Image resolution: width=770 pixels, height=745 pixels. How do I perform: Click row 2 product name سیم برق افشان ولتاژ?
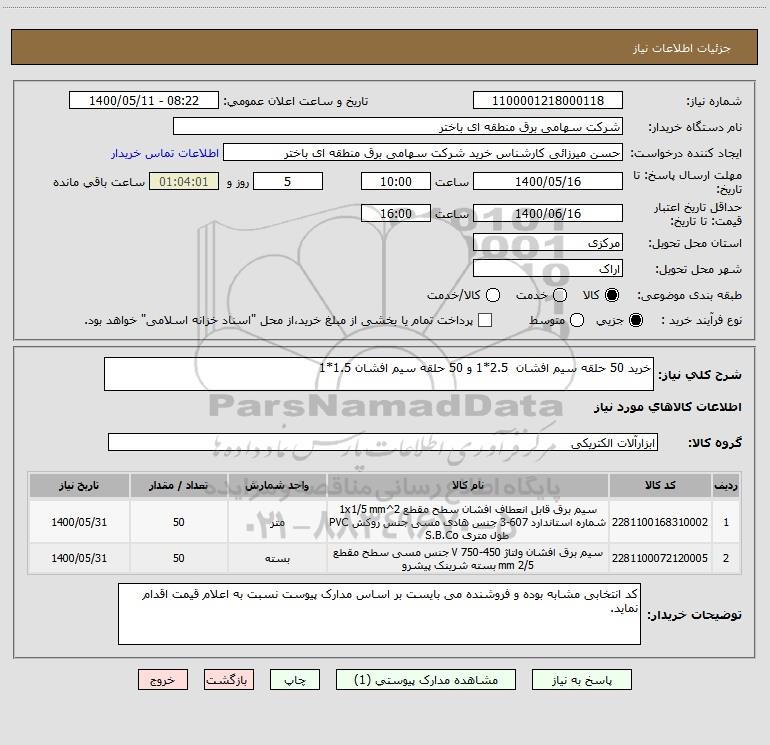468,558
